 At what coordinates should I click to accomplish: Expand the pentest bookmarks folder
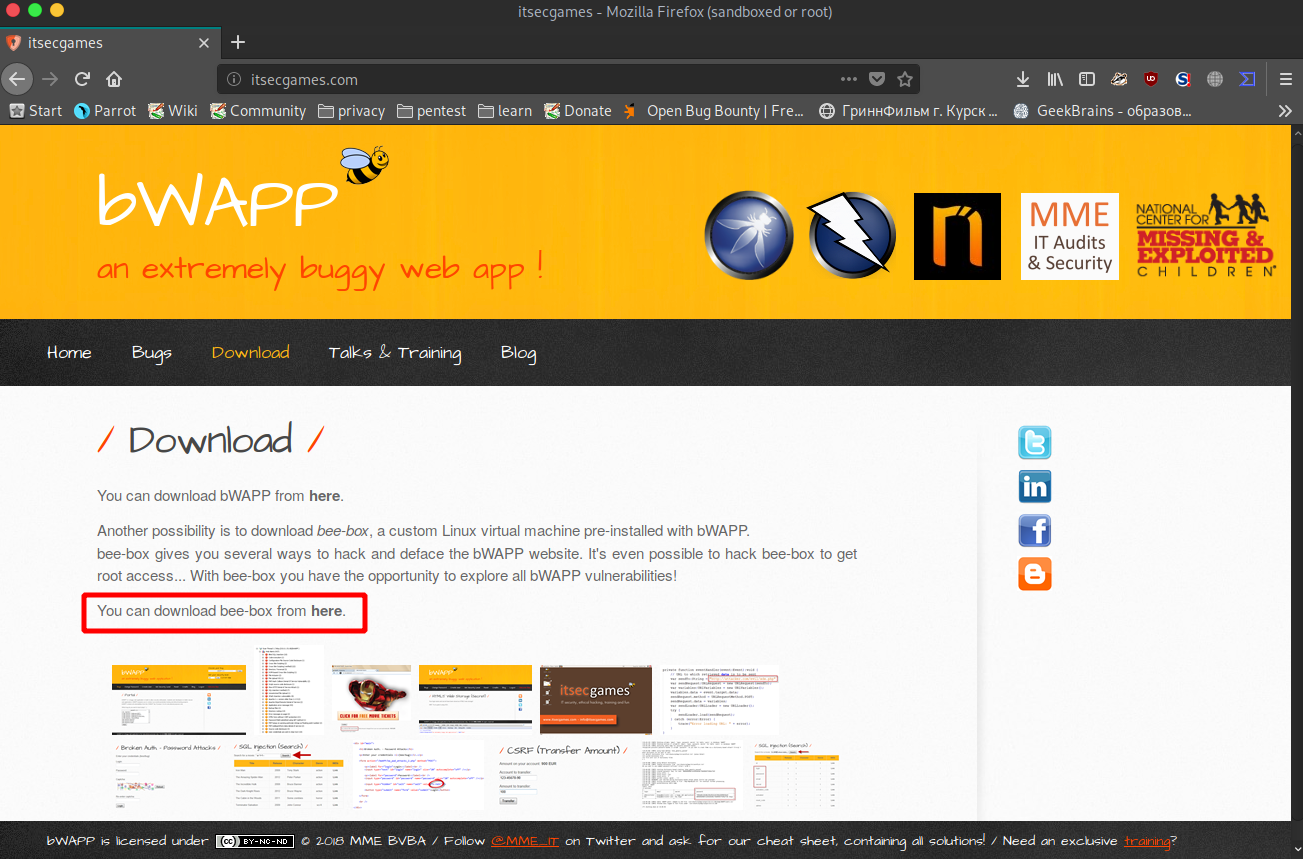(x=431, y=111)
